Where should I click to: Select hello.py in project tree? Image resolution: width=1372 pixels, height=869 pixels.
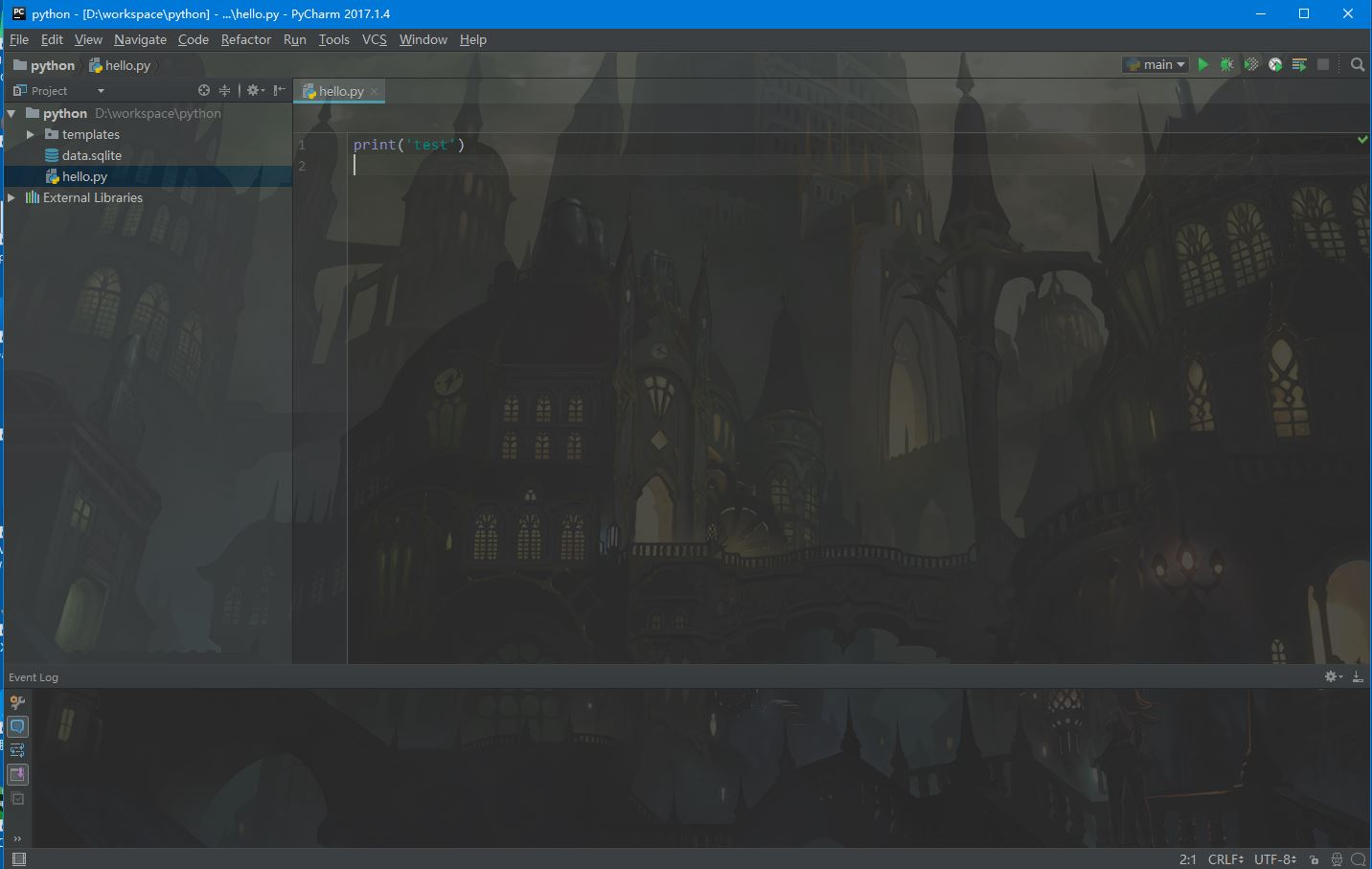[x=148, y=176]
